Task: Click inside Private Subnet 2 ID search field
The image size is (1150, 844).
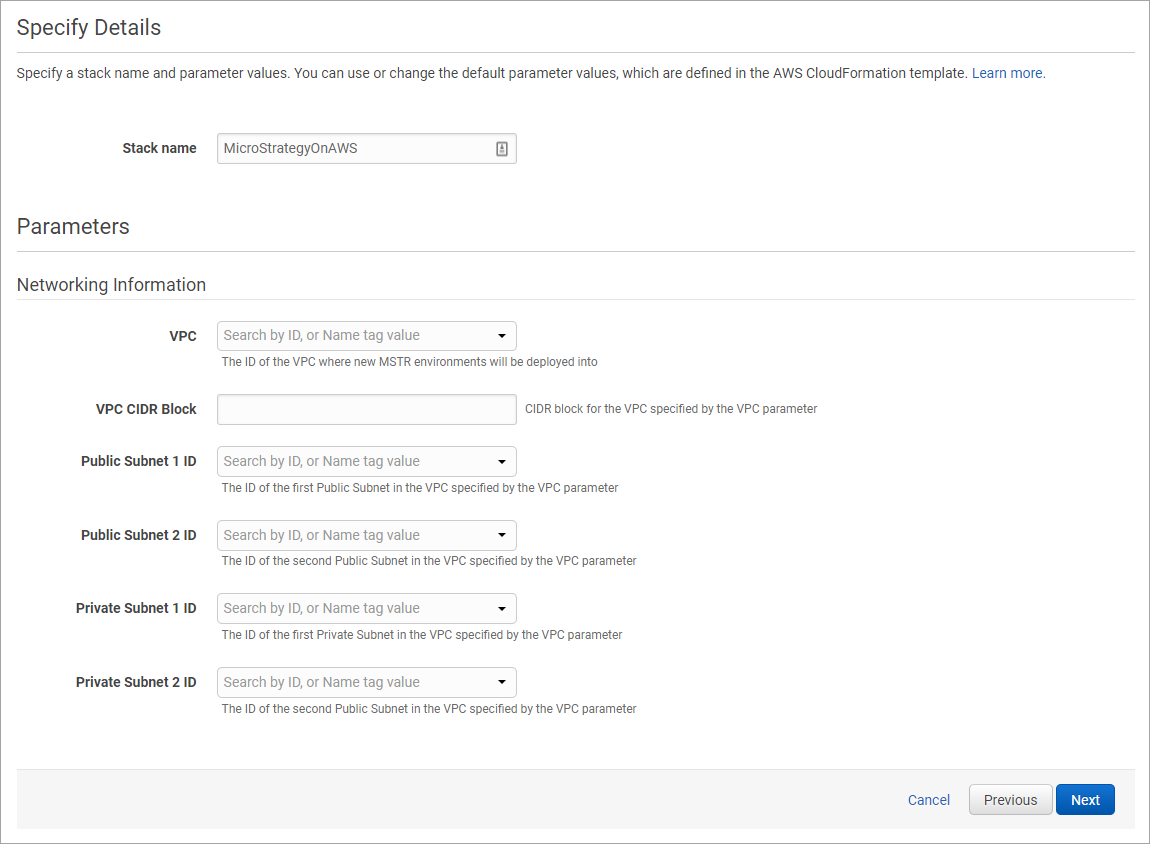Action: point(322,683)
